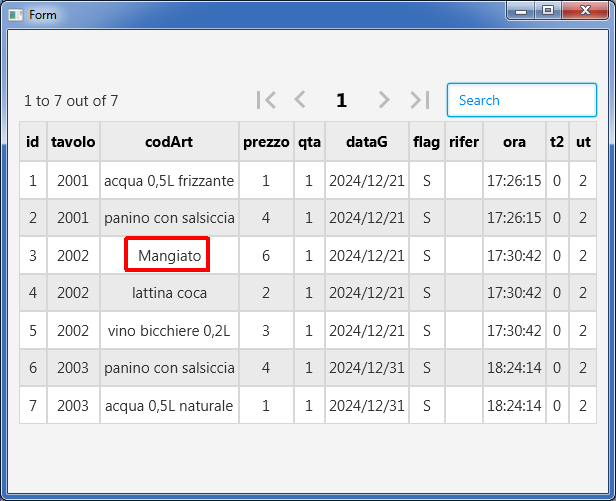This screenshot has width=616, height=501.
Task: Sort by the flag column header
Action: click(x=427, y=141)
